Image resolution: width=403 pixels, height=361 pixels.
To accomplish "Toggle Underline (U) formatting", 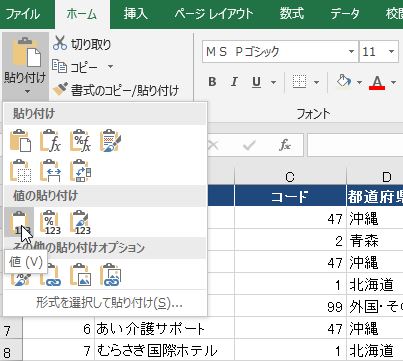I will pyautogui.click(x=256, y=82).
